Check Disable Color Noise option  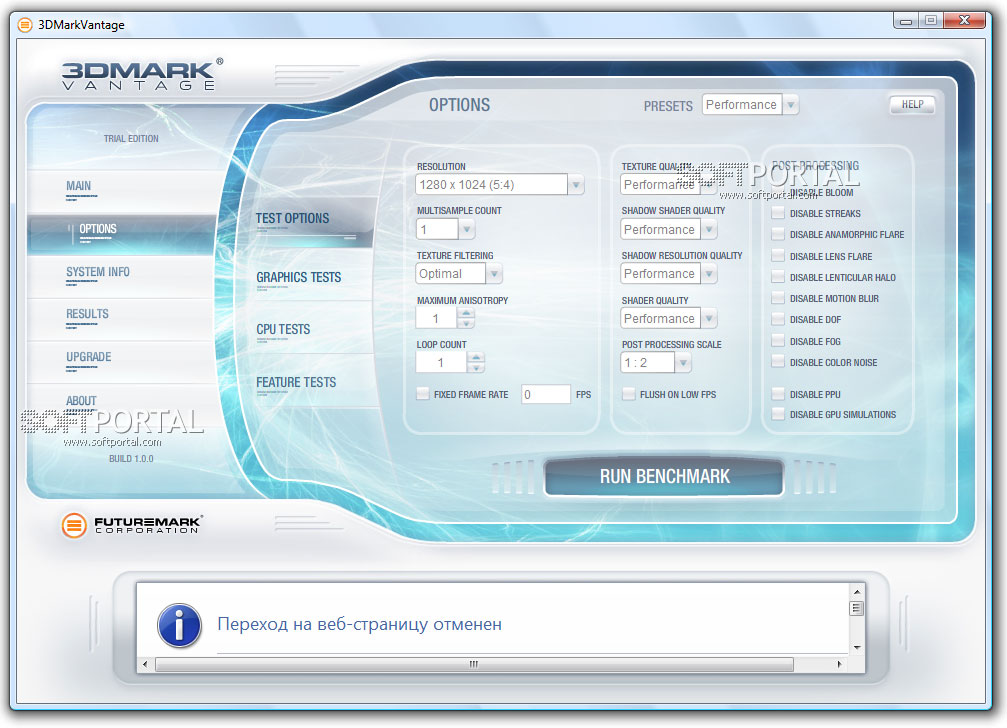point(778,361)
